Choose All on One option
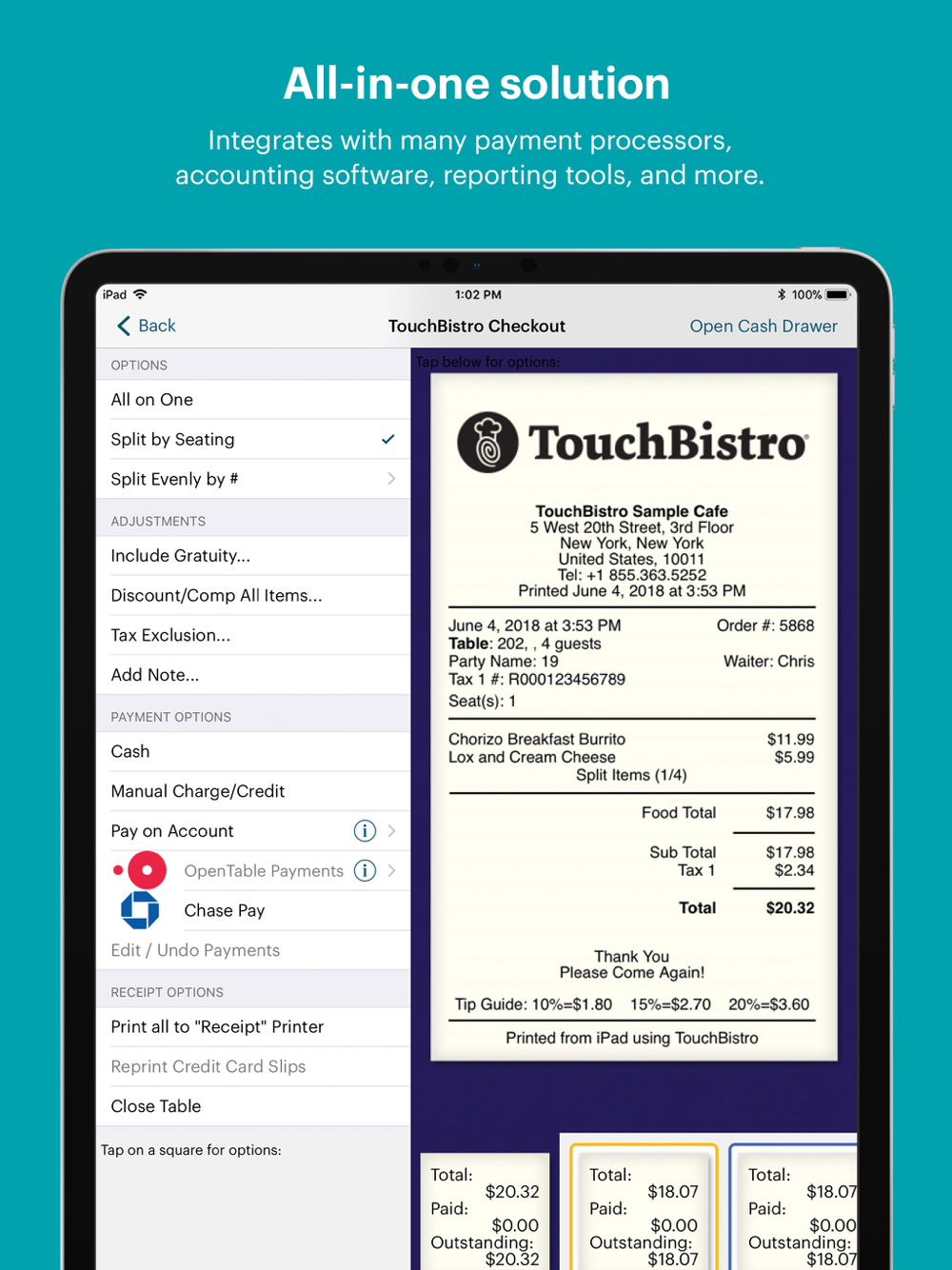 coord(253,400)
